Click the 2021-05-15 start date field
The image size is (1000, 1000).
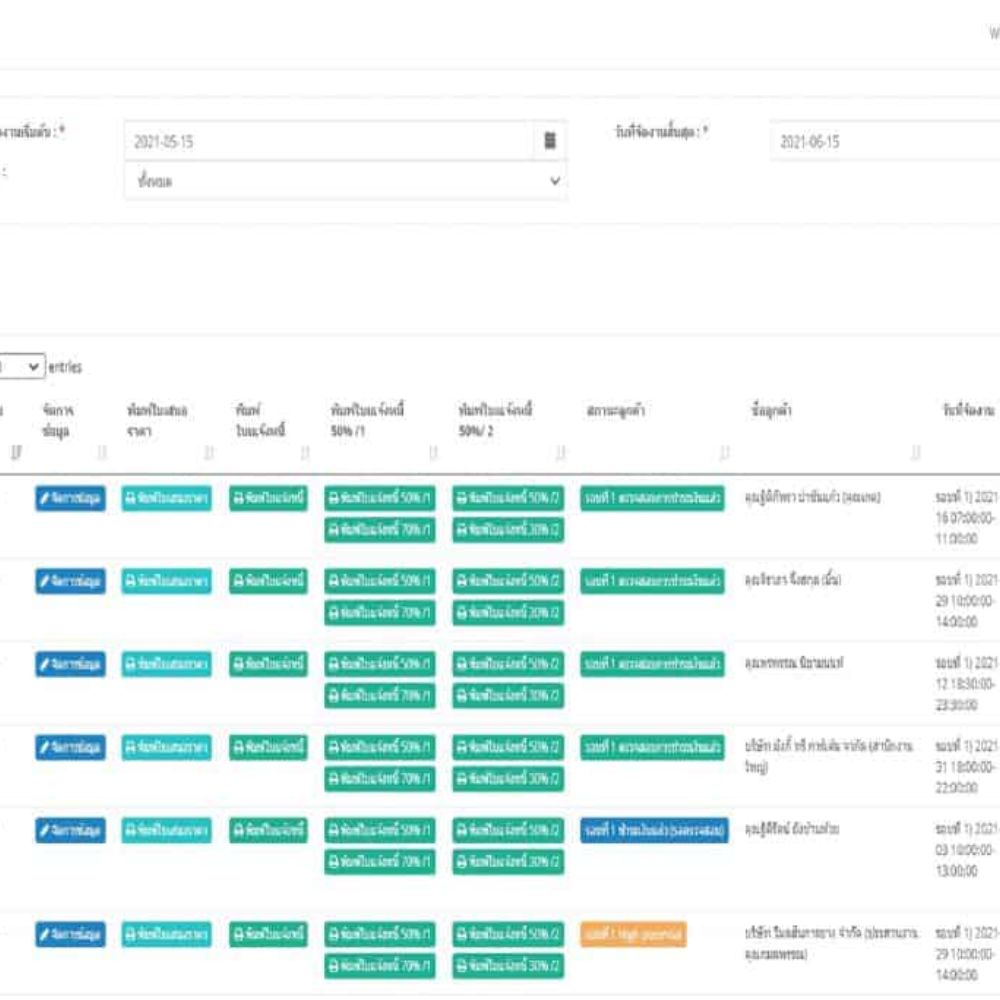(328, 141)
